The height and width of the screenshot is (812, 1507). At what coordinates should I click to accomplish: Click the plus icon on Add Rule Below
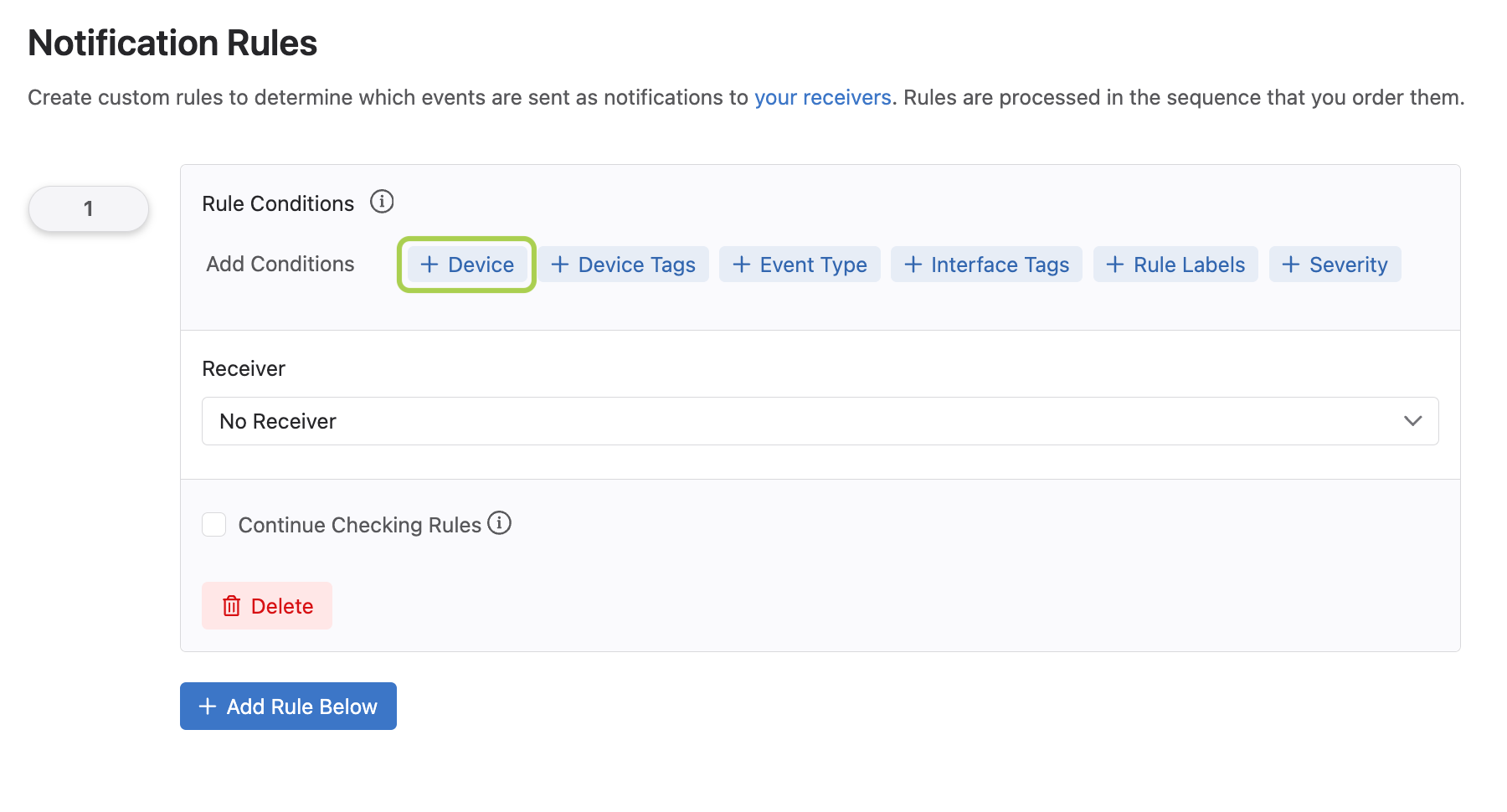point(207,707)
